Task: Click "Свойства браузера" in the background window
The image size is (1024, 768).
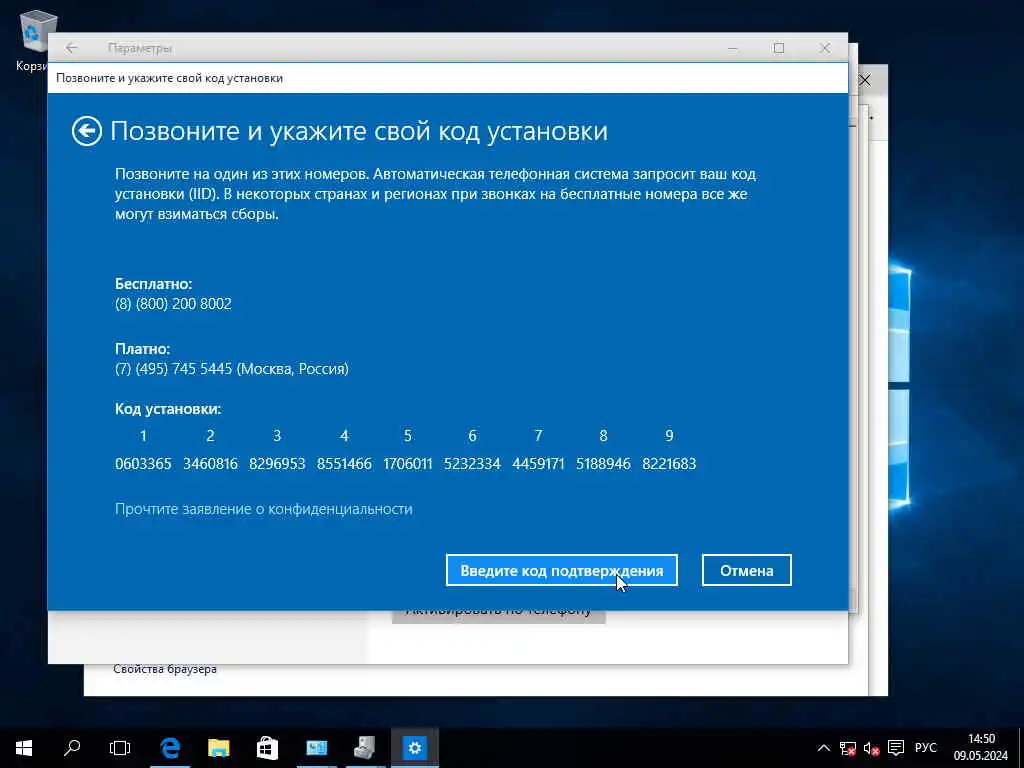Action: [x=165, y=669]
